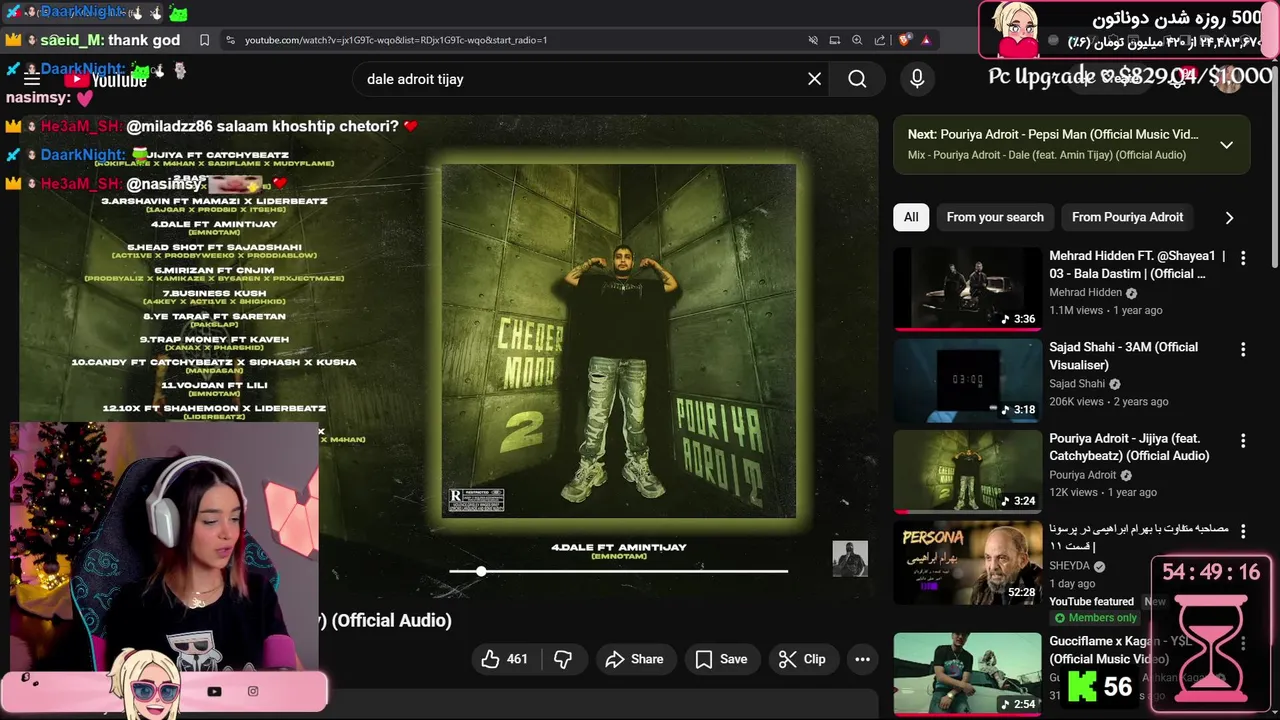Viewport: 1280px width, 720px height.
Task: Open Jijiya feat. Catchybeatz thumbnail
Action: tap(967, 471)
